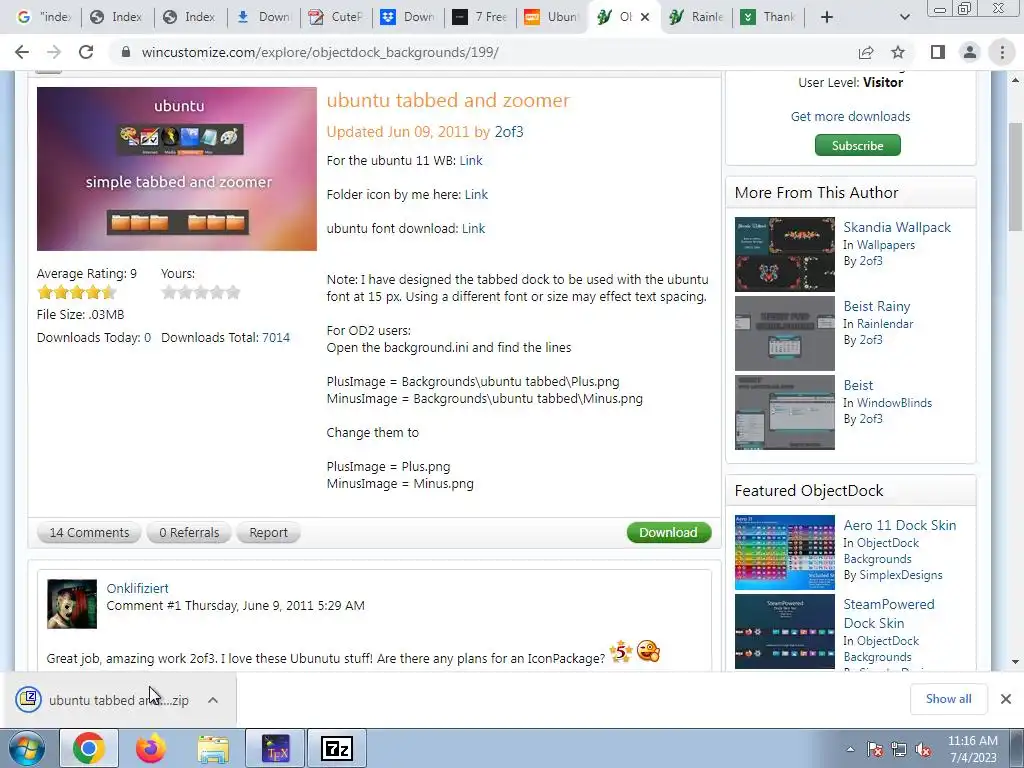Click the Beist WindowBlinds thumbnail

tap(784, 412)
